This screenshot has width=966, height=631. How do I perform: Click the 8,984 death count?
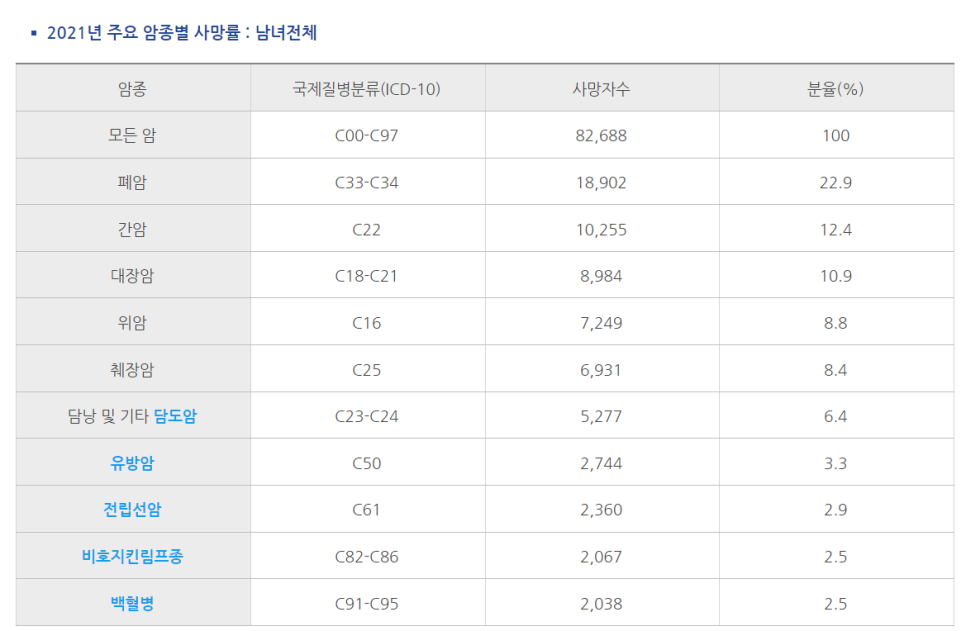point(601,276)
